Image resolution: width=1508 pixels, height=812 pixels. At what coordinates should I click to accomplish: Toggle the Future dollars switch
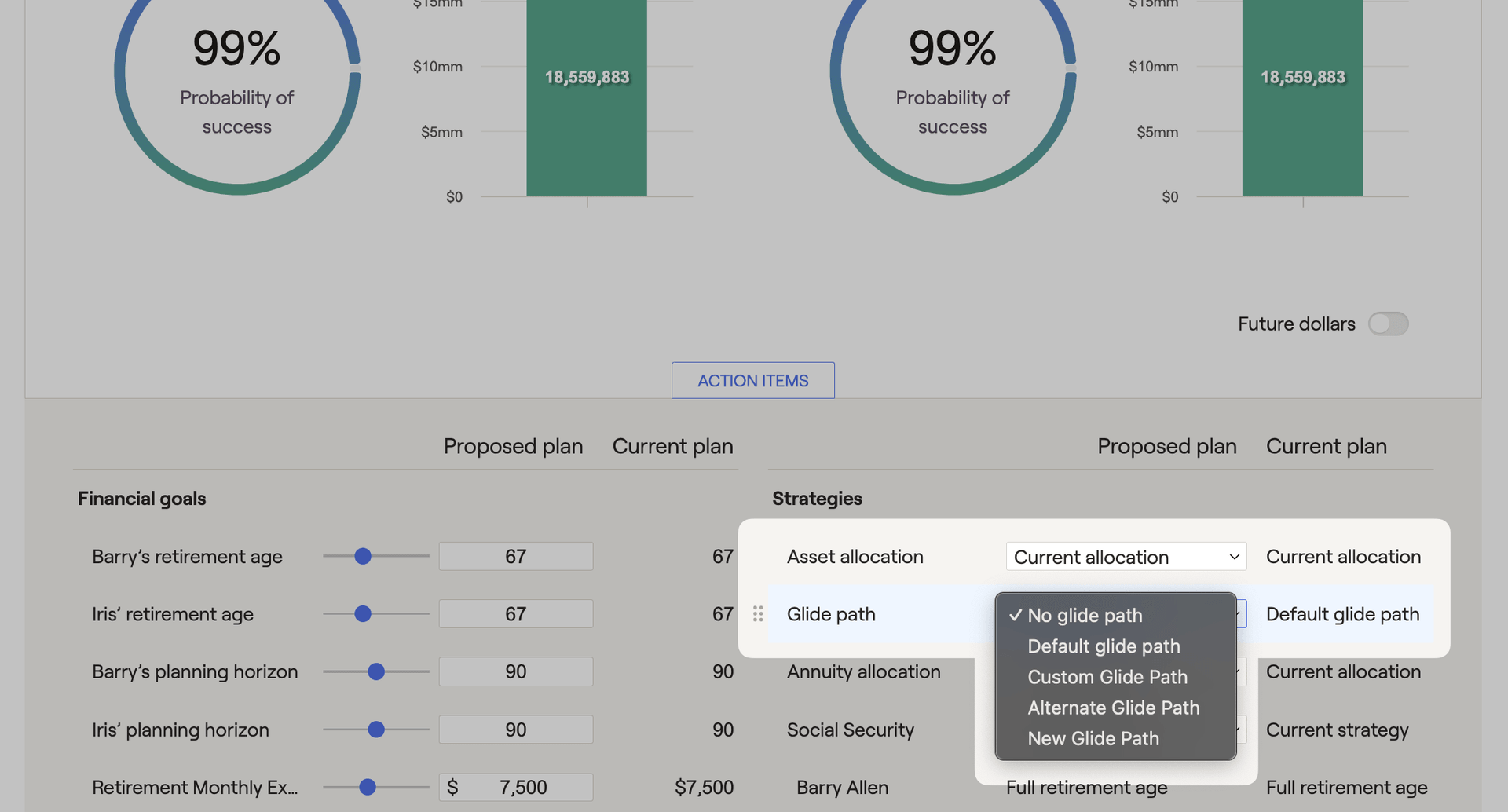pyautogui.click(x=1388, y=324)
